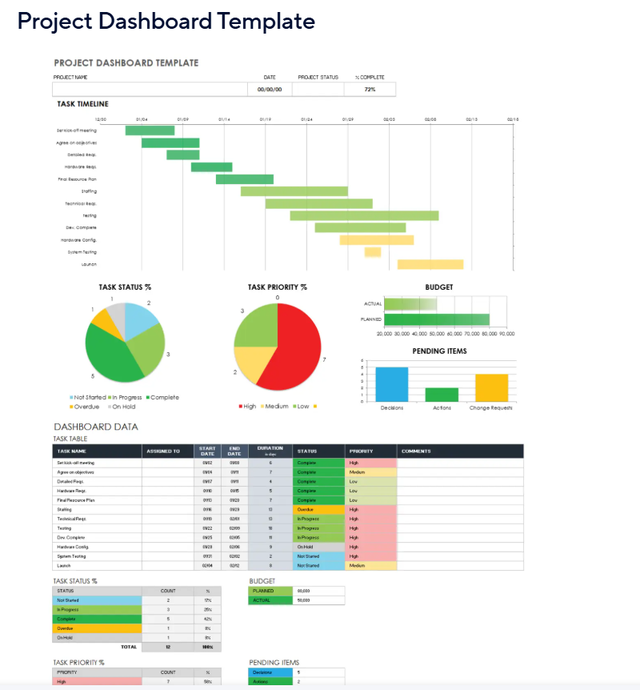Select the 72% complete cell

pyautogui.click(x=370, y=89)
